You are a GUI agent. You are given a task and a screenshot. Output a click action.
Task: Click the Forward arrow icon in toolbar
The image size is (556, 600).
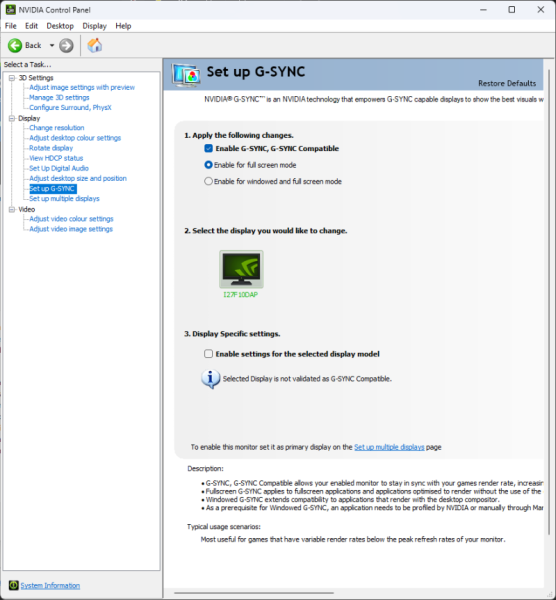pos(66,46)
